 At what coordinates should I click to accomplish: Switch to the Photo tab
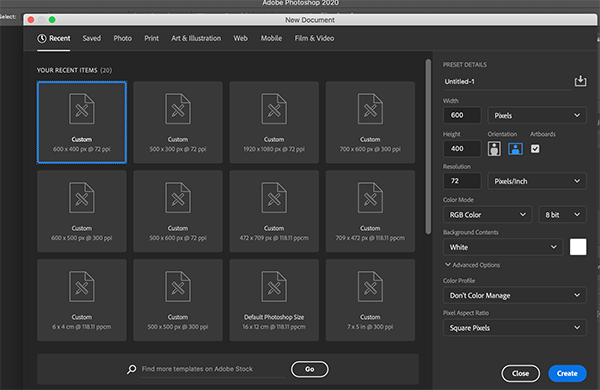(x=122, y=38)
